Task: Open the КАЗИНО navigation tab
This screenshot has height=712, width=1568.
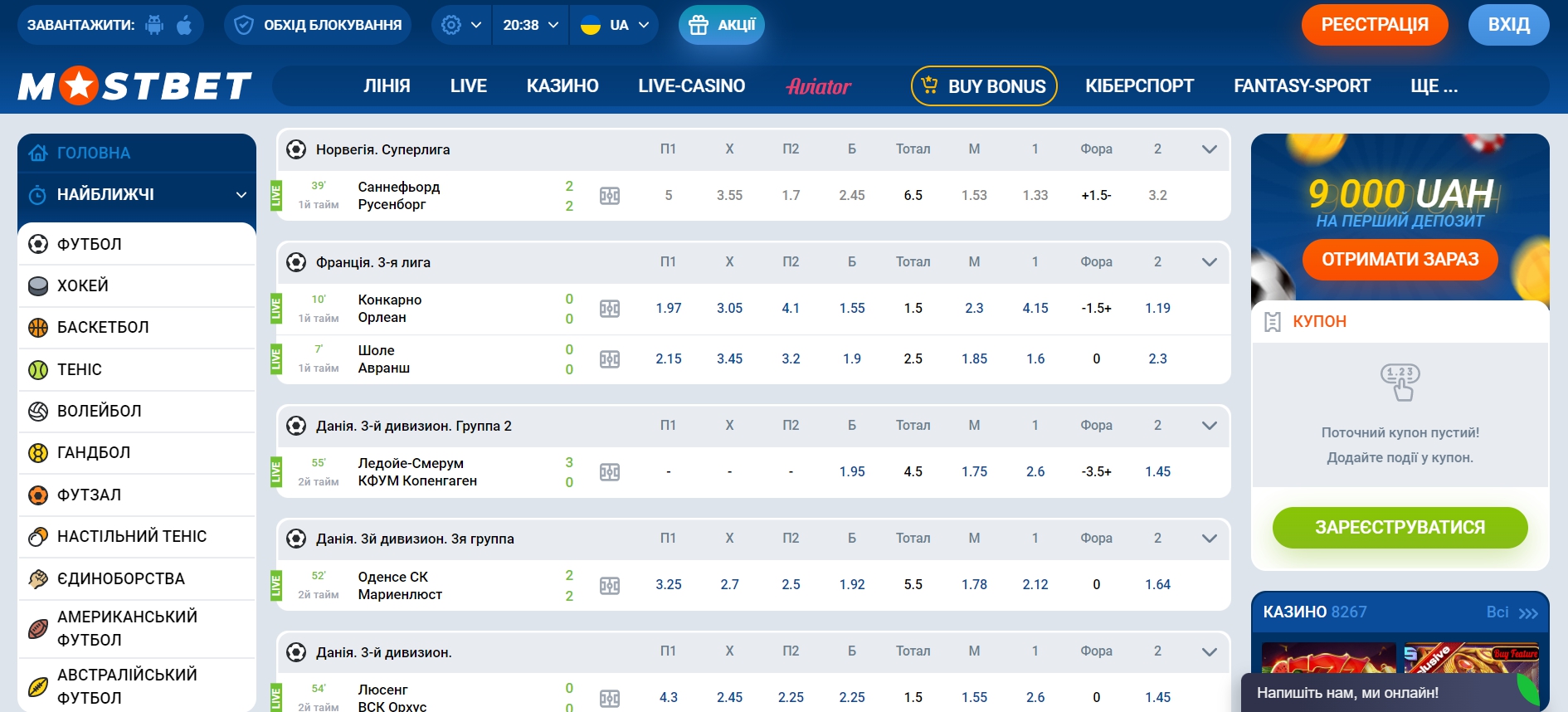Action: 562,86
